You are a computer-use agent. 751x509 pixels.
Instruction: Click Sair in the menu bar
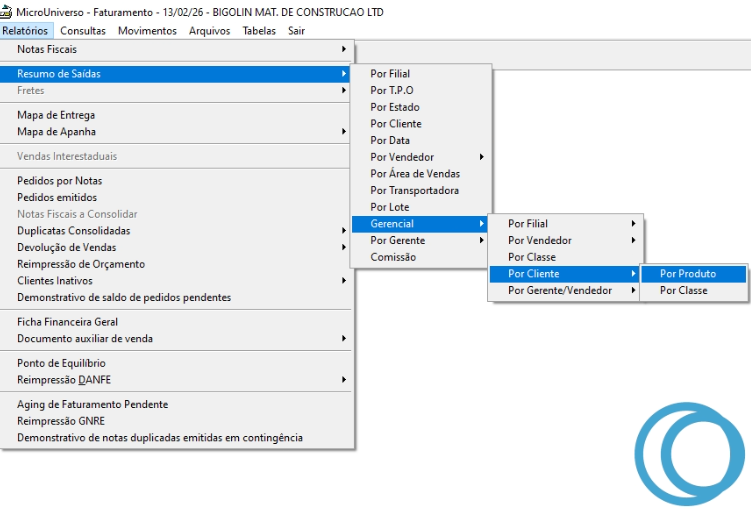tap(296, 31)
